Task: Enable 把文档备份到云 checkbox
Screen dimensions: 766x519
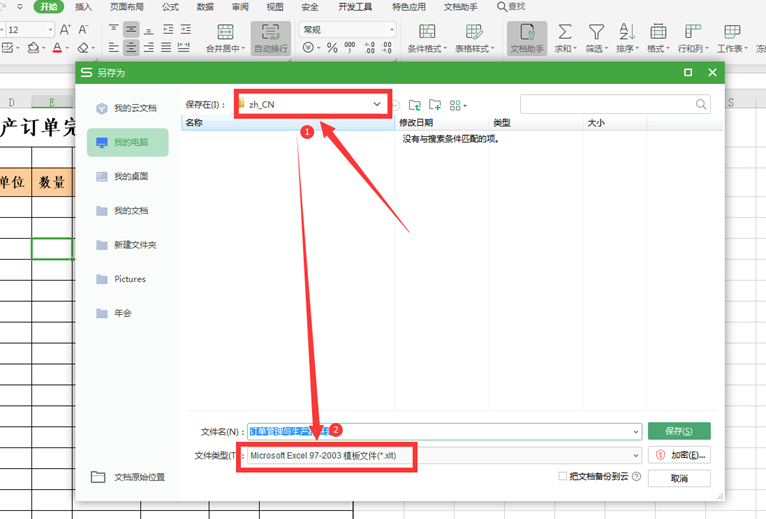Action: (562, 476)
